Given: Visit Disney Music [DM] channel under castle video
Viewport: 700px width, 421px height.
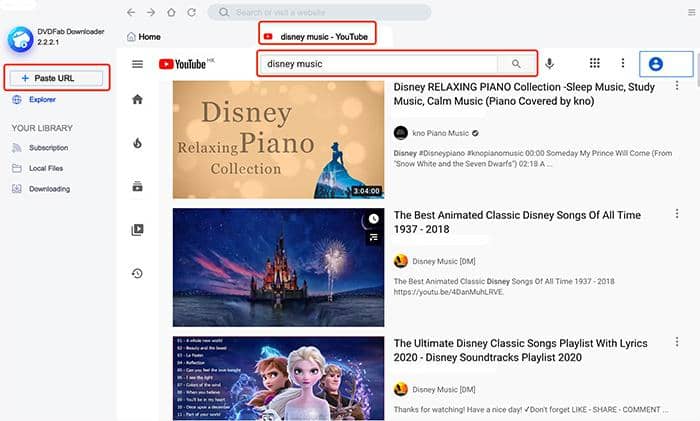Looking at the screenshot, I should (444, 261).
